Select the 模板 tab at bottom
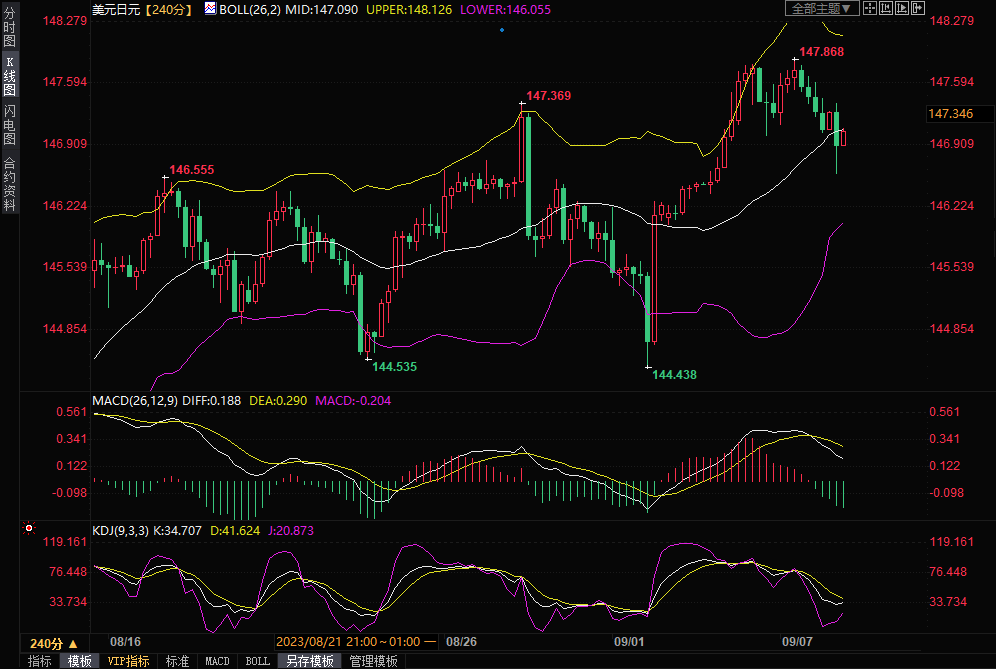This screenshot has height=669, width=996. 79,661
